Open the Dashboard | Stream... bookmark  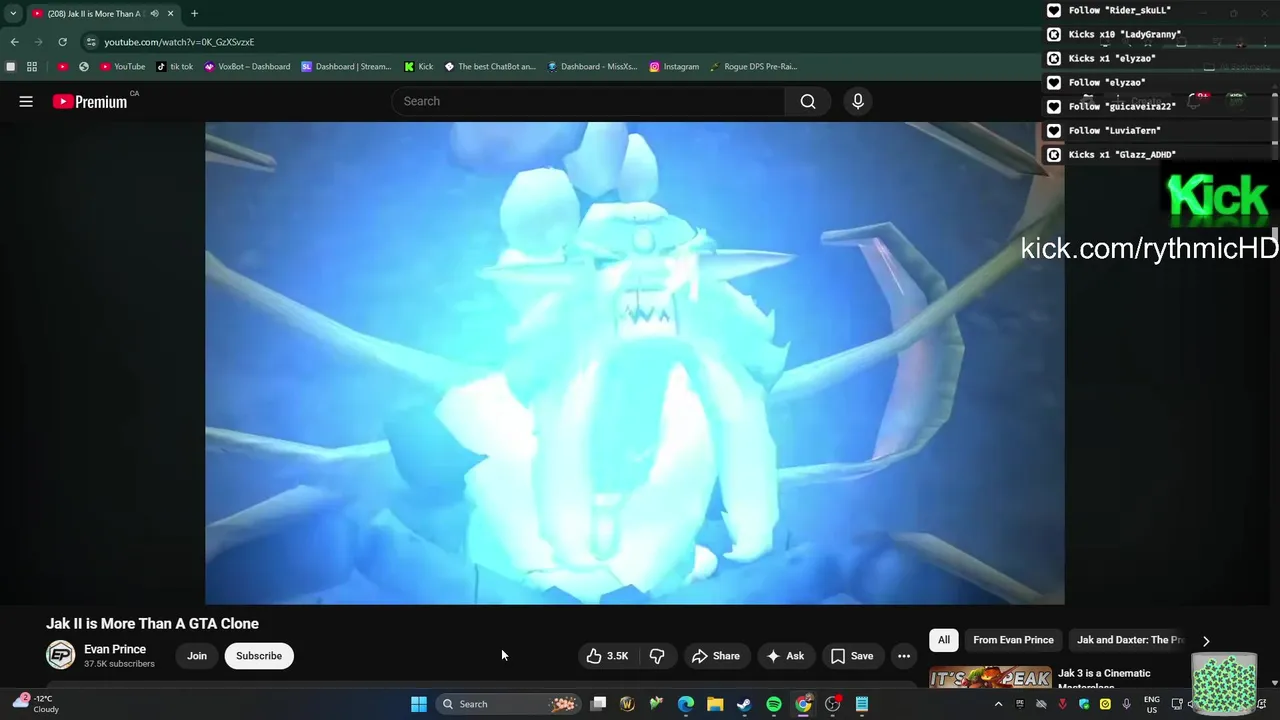pyautogui.click(x=347, y=67)
